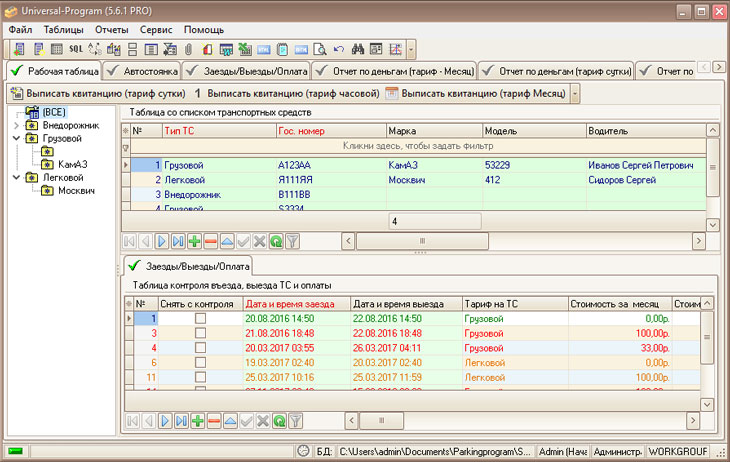Tick the checkbox in row 11 of entries
Viewport: 730px width, 462px height.
click(x=200, y=378)
